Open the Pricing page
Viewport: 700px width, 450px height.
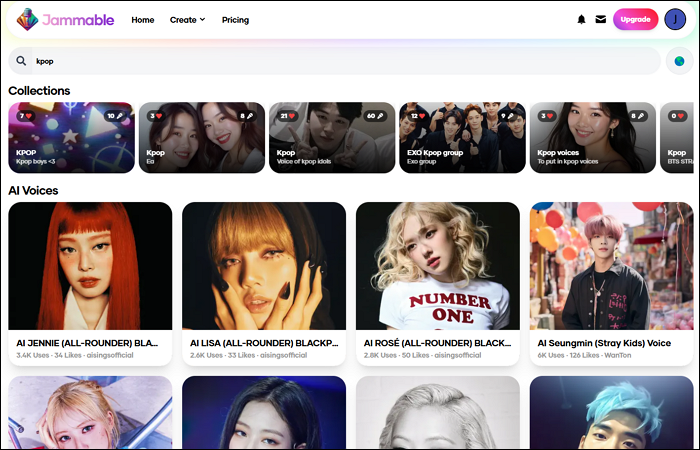point(235,20)
